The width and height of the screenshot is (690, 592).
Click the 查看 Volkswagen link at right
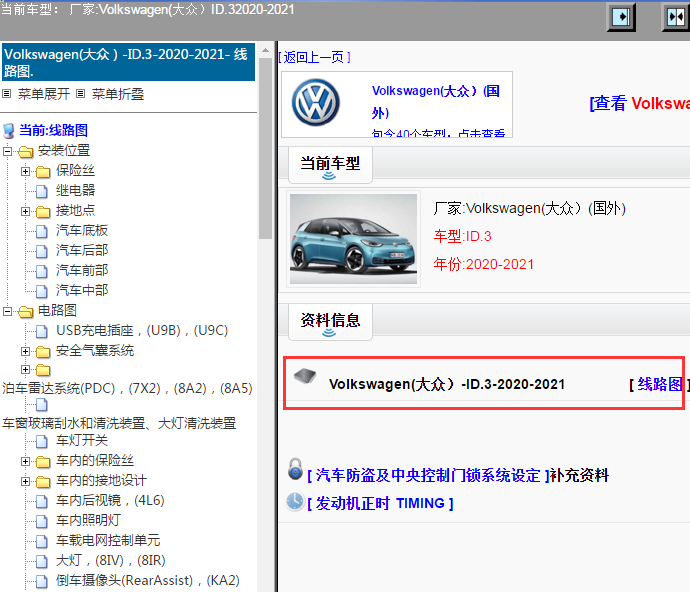pyautogui.click(x=639, y=103)
